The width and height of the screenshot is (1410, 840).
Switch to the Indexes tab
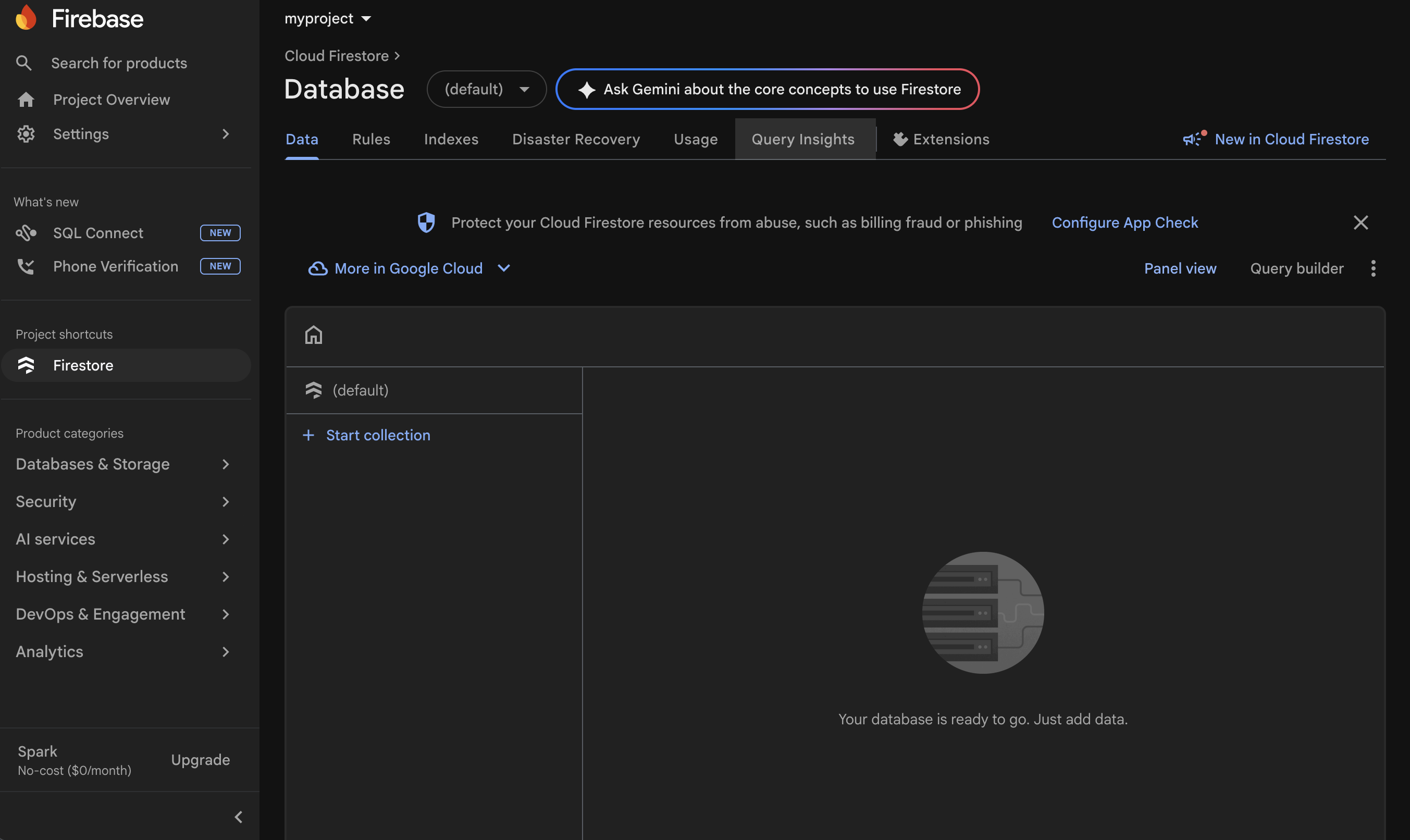click(451, 139)
